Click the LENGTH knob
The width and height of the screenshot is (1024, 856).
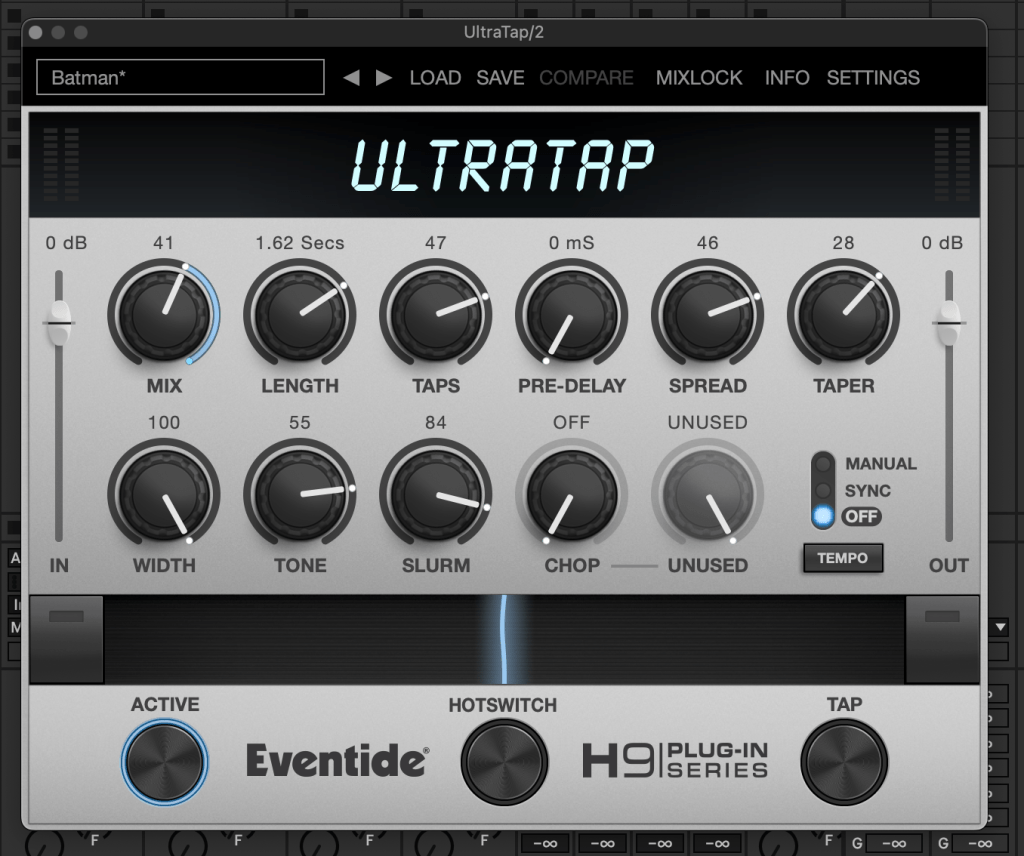(299, 315)
